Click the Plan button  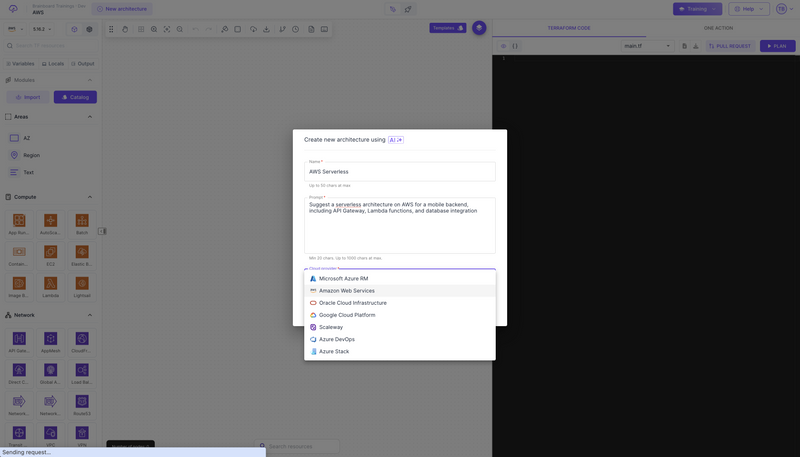(777, 46)
